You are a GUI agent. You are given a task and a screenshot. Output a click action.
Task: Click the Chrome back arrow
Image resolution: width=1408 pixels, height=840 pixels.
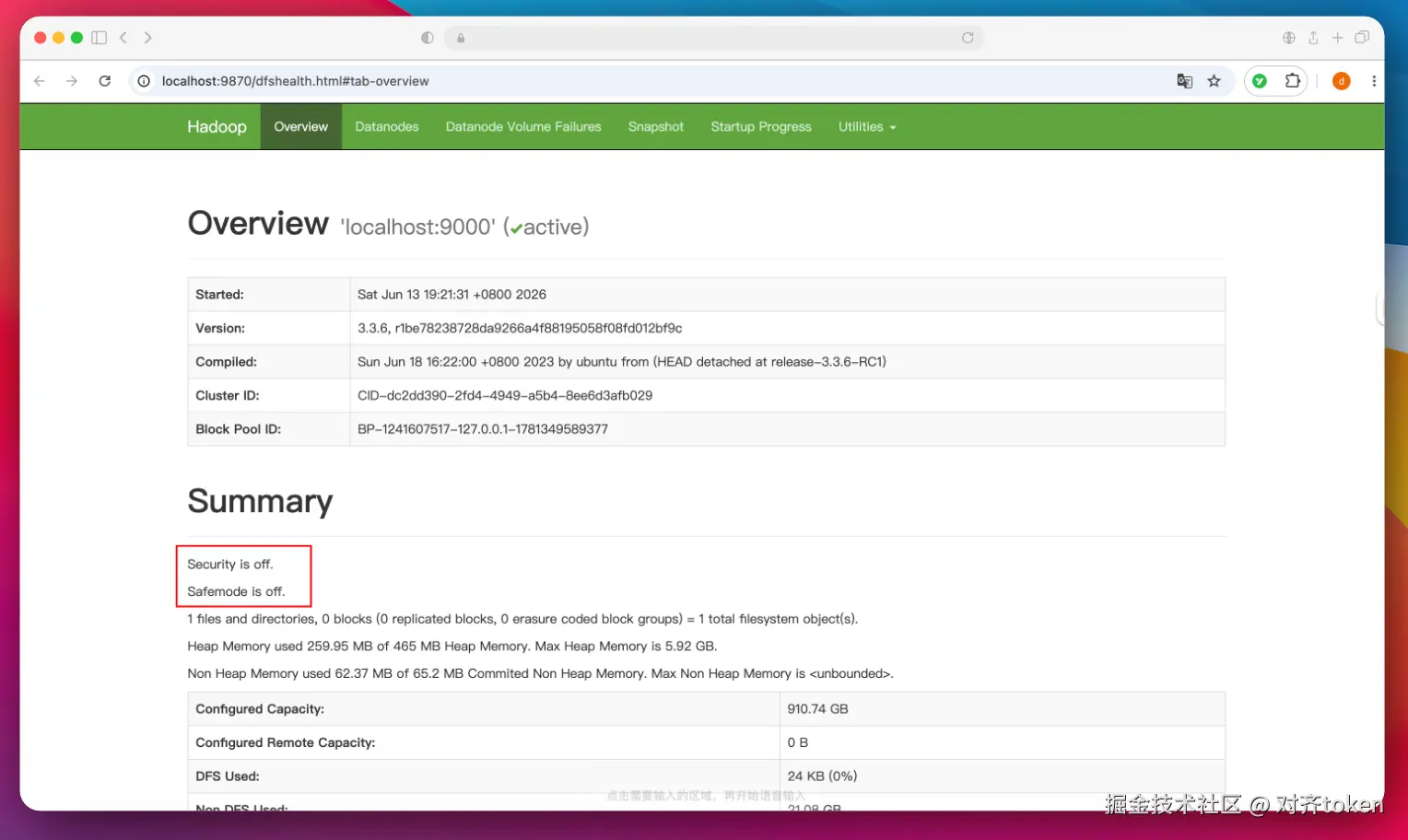(x=40, y=81)
